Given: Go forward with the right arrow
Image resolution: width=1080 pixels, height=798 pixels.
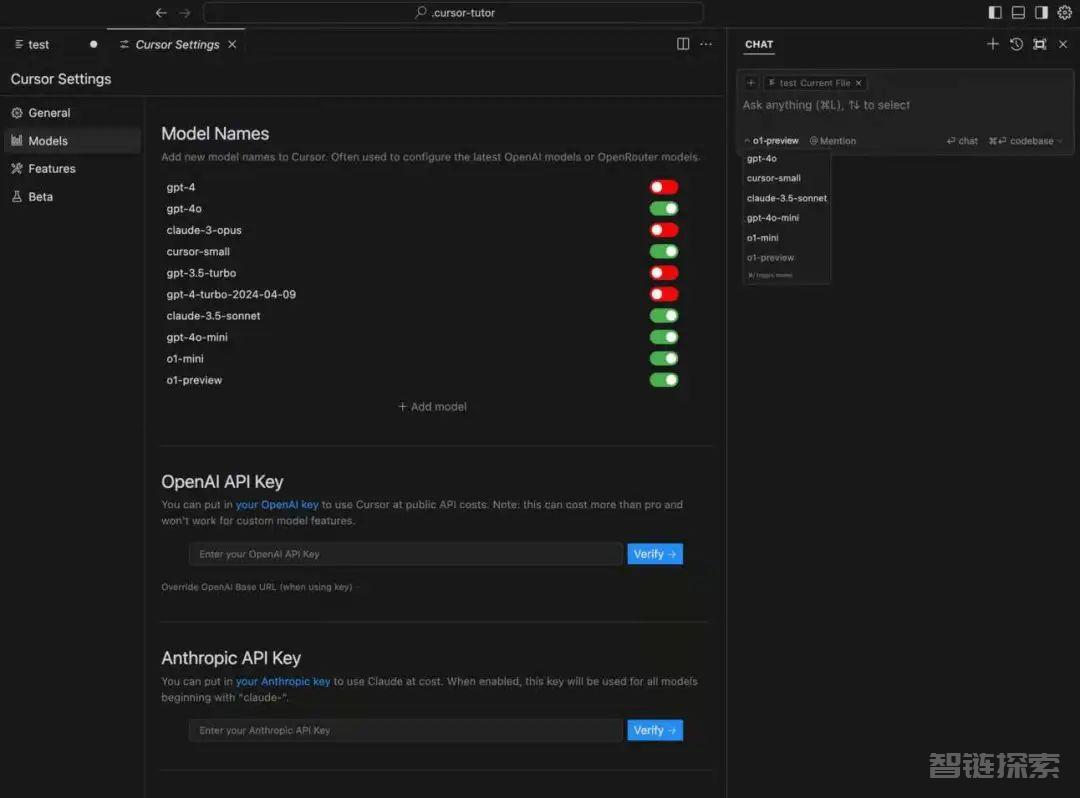Looking at the screenshot, I should (x=185, y=12).
